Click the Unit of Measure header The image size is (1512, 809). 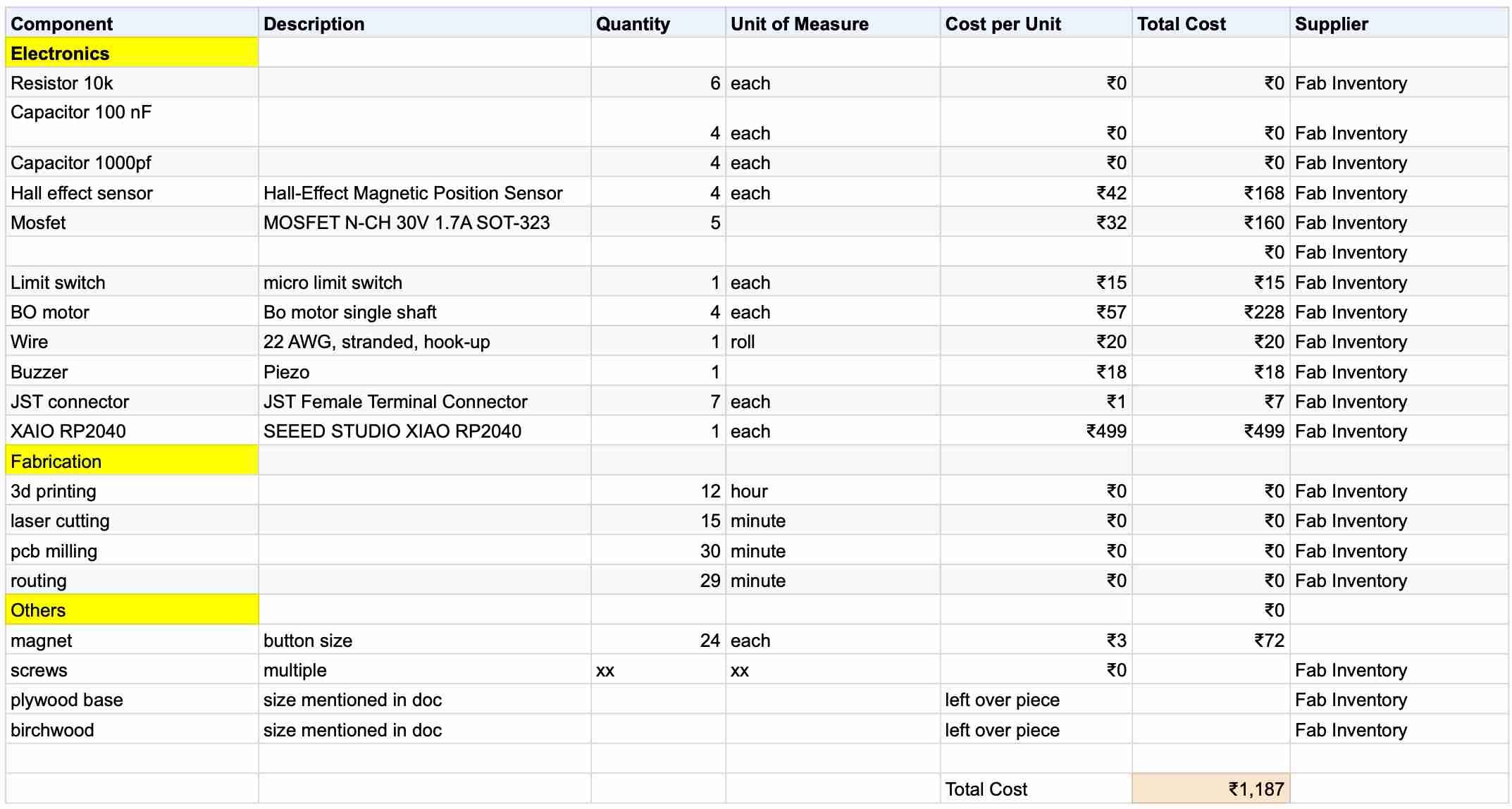click(x=833, y=23)
